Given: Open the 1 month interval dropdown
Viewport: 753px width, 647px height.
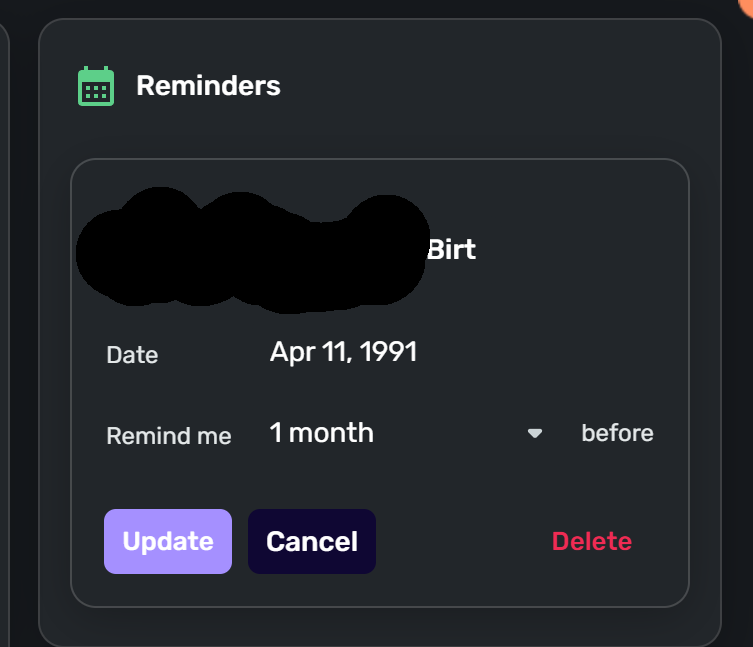Looking at the screenshot, I should point(400,433).
